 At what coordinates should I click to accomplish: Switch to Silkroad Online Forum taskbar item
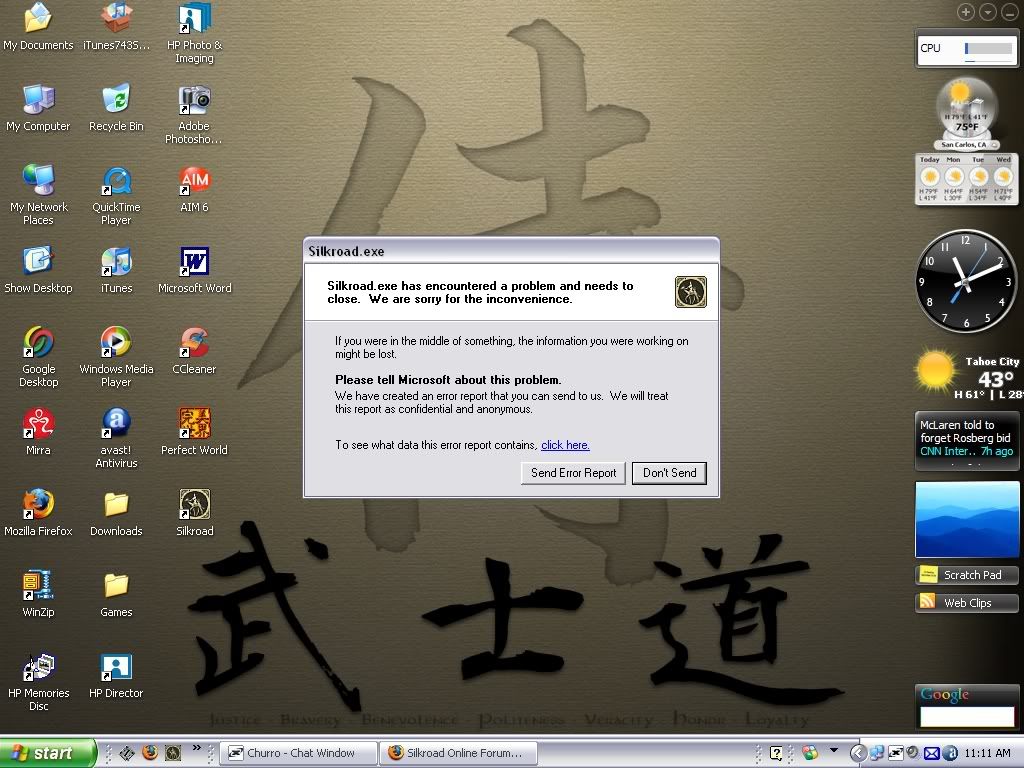click(x=459, y=753)
